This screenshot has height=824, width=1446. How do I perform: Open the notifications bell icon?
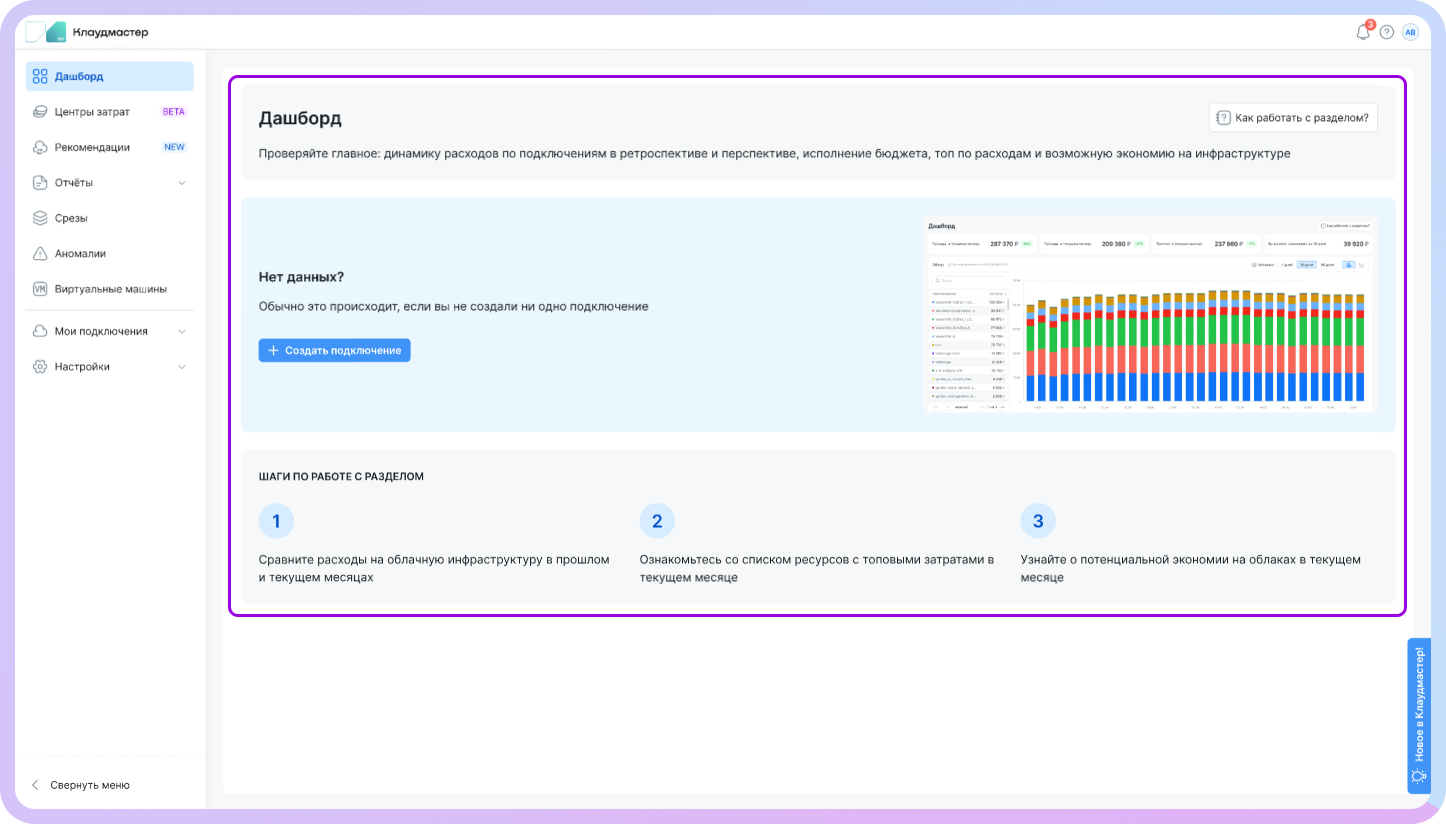1362,32
